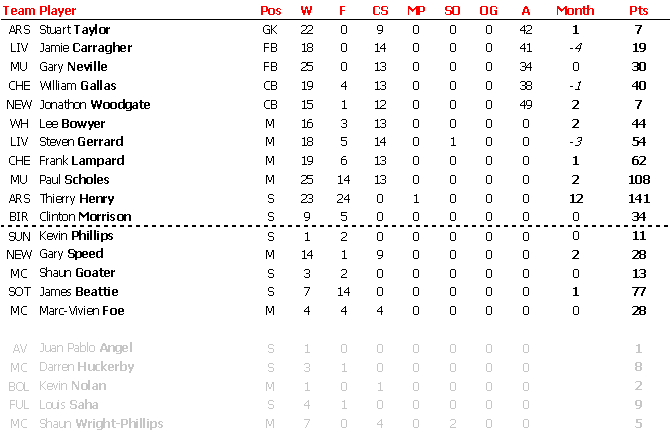Click Thierry Henry's 141 points value

pos(639,199)
